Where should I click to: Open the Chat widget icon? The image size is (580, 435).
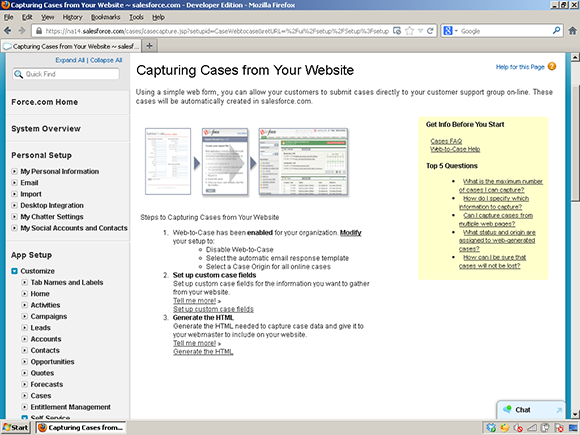coord(507,409)
